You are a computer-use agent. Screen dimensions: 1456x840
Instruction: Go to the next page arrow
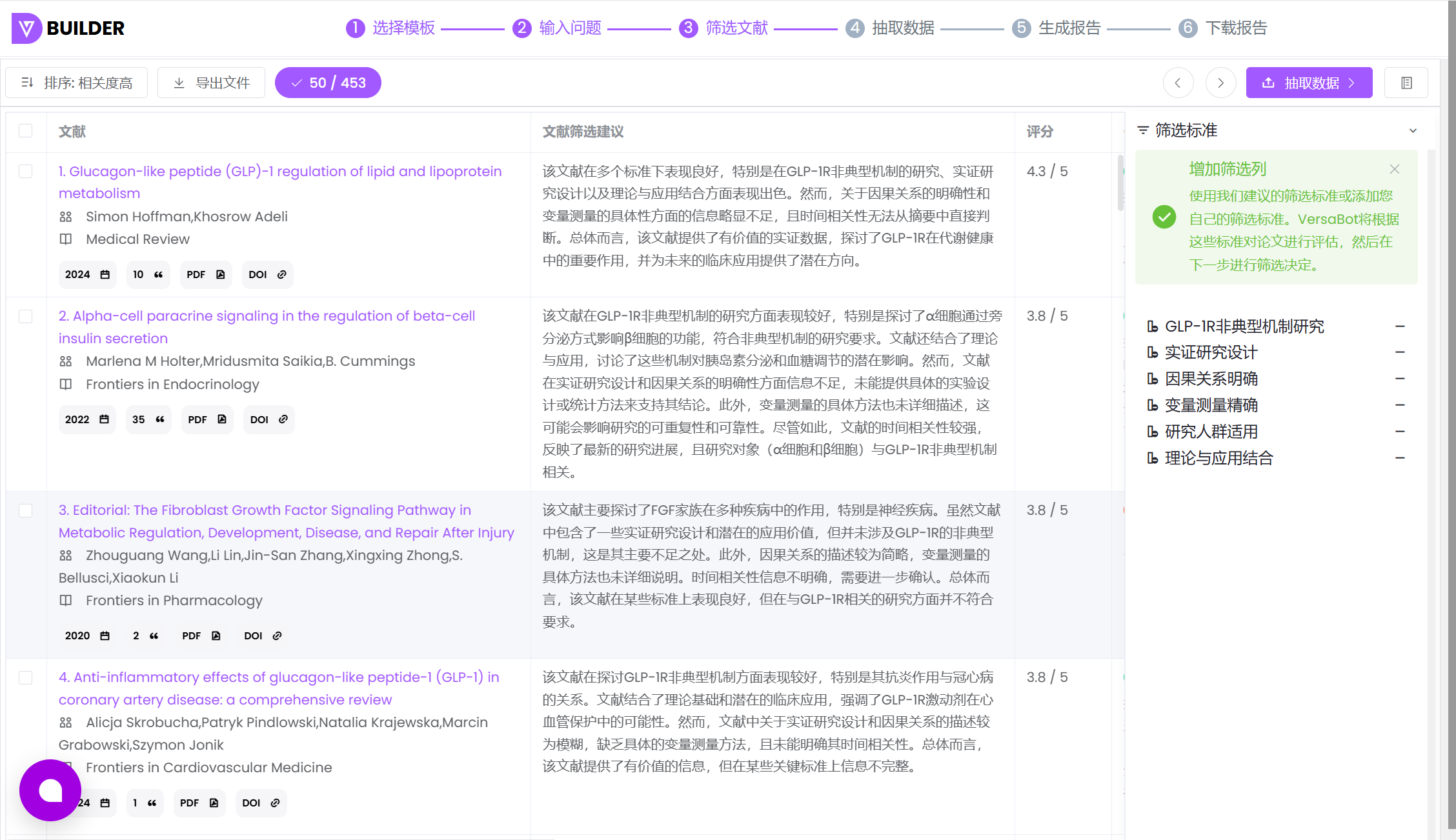point(1220,83)
